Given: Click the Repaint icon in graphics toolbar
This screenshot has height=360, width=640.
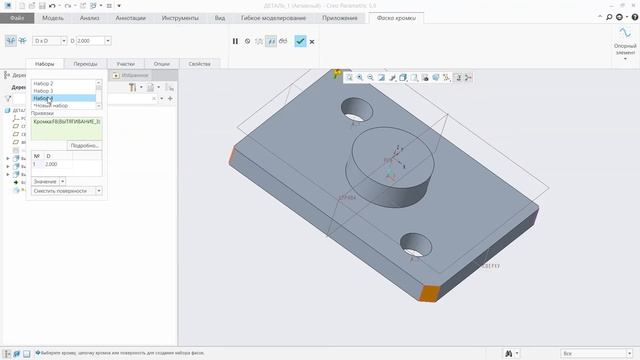Looking at the screenshot, I should (x=381, y=78).
